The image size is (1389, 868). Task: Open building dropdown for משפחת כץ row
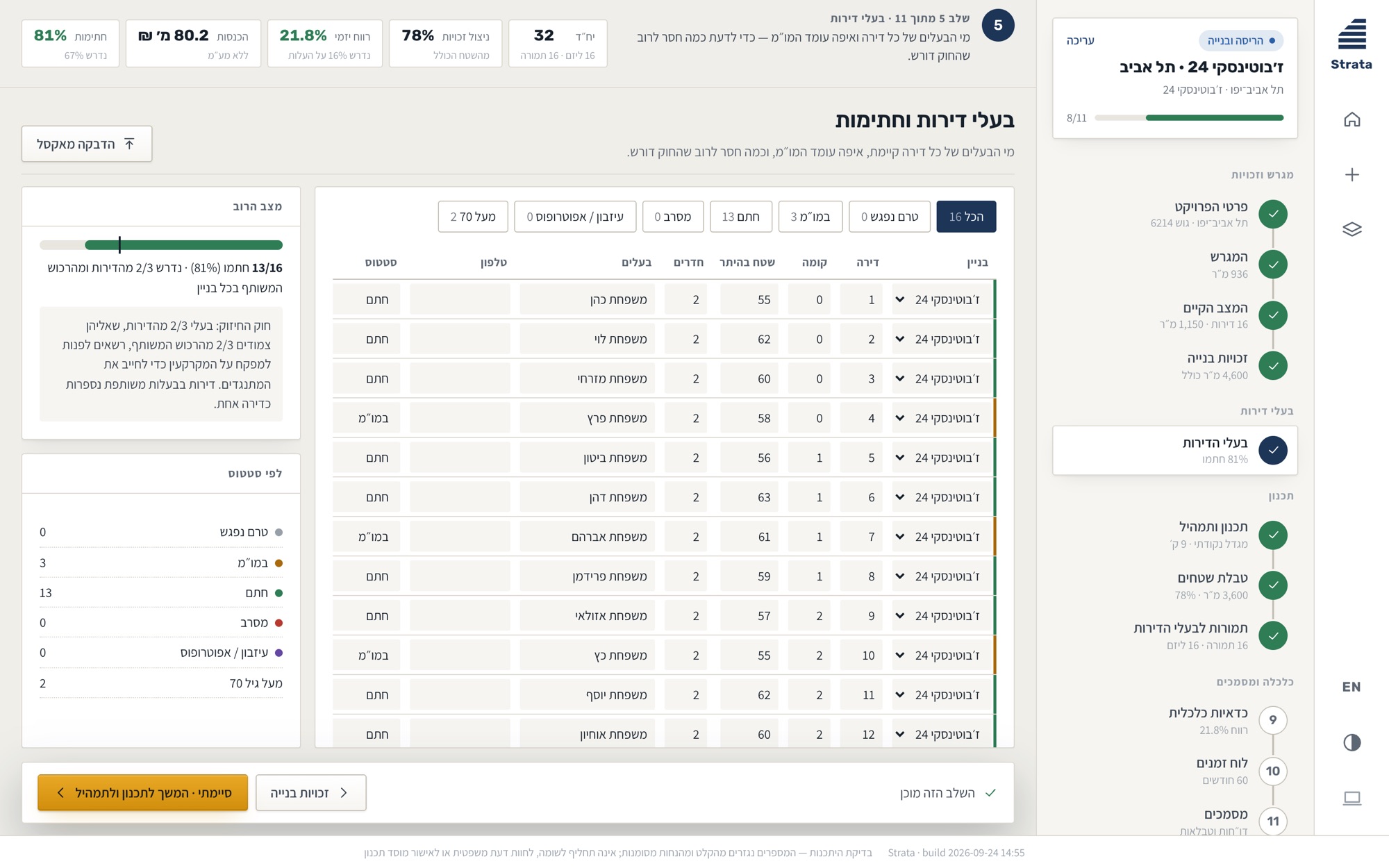942,656
